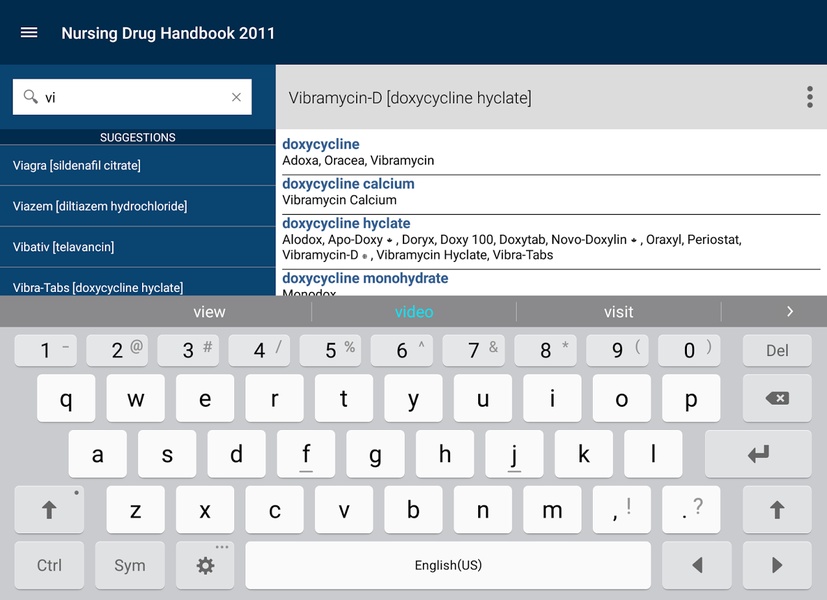Tap the number 7 & key
Image resolution: width=827 pixels, height=600 pixels.
[474, 350]
